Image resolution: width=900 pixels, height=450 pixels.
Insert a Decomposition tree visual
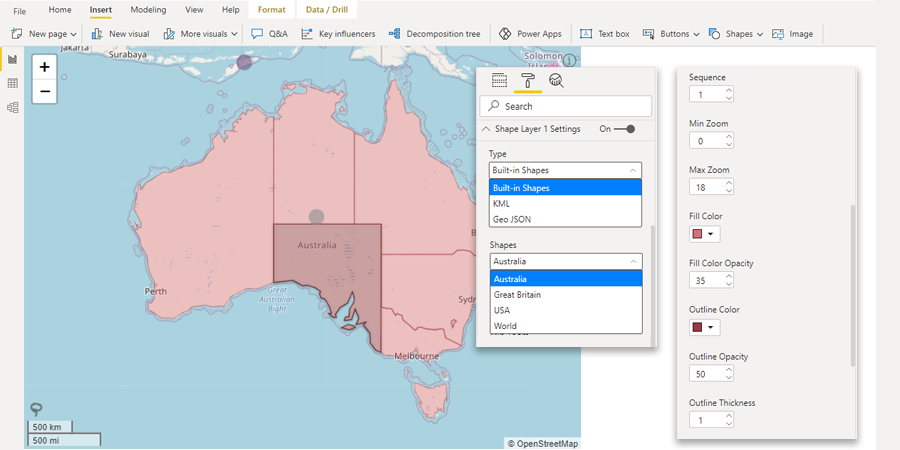coord(435,34)
